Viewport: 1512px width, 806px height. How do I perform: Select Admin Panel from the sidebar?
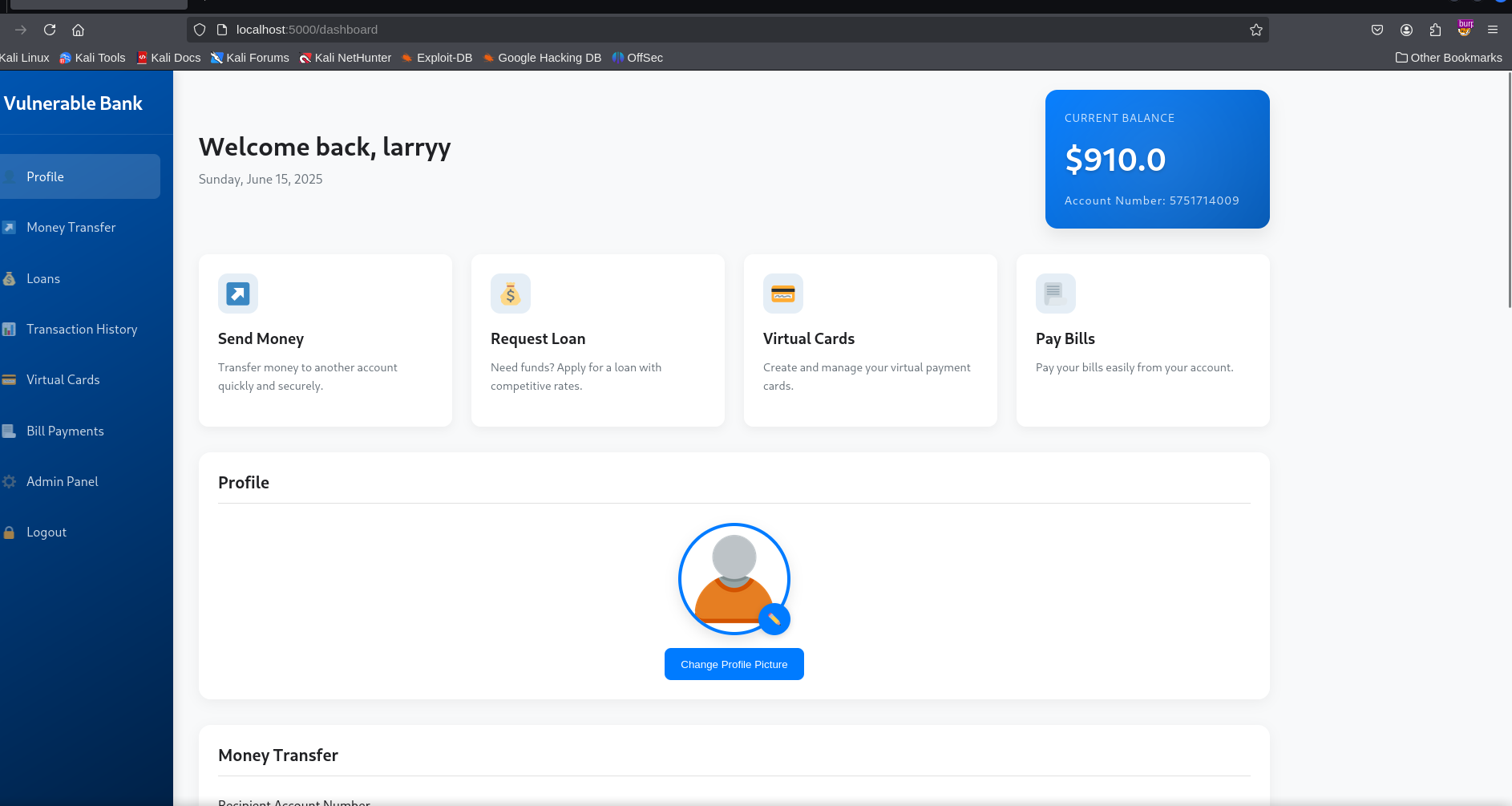pos(62,482)
